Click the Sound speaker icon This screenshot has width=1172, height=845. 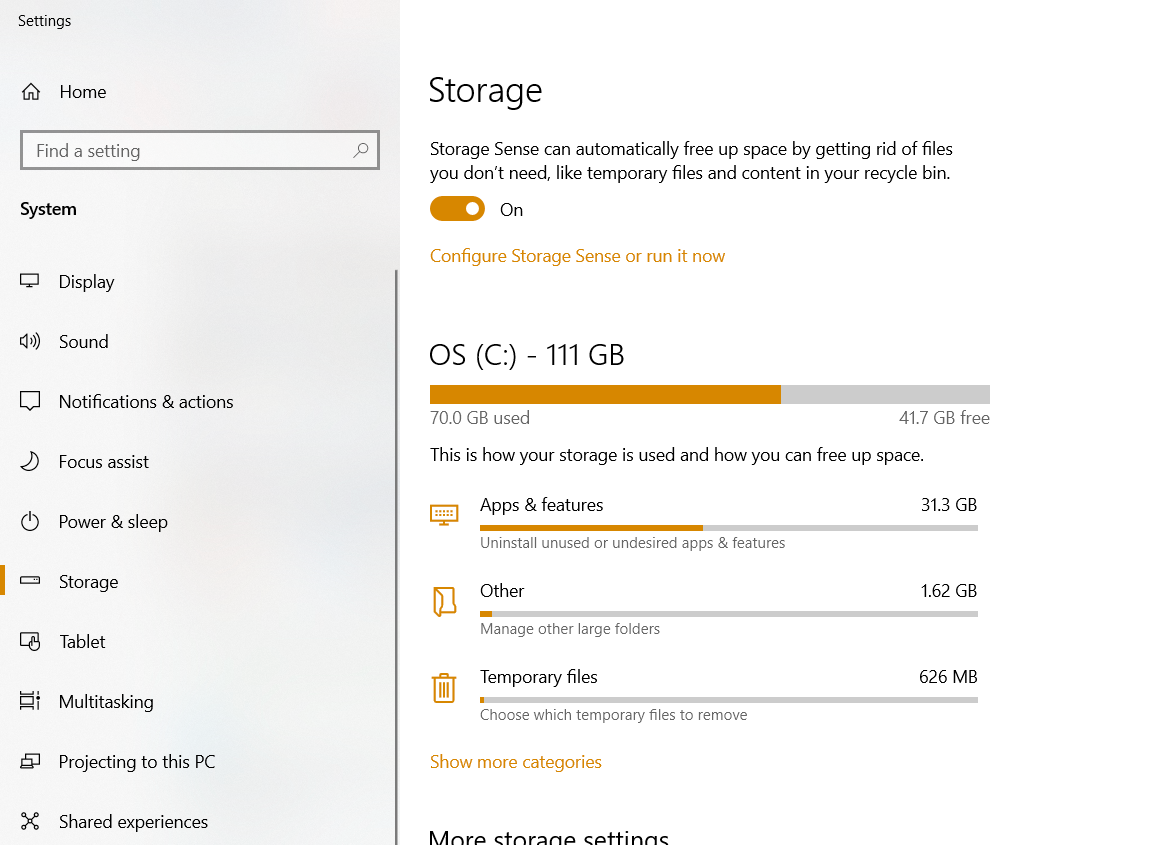(29, 341)
